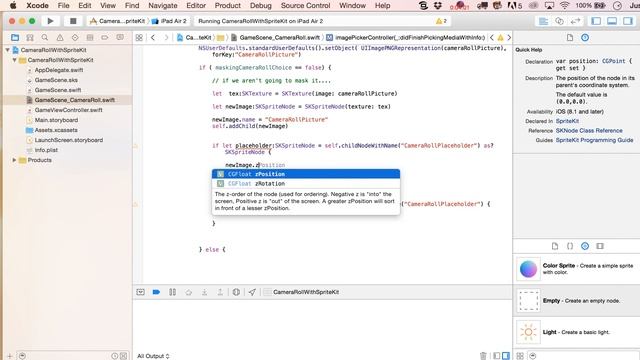The height and width of the screenshot is (360, 640).
Task: Open the Project navigator folder icon
Action: [x=15, y=38]
